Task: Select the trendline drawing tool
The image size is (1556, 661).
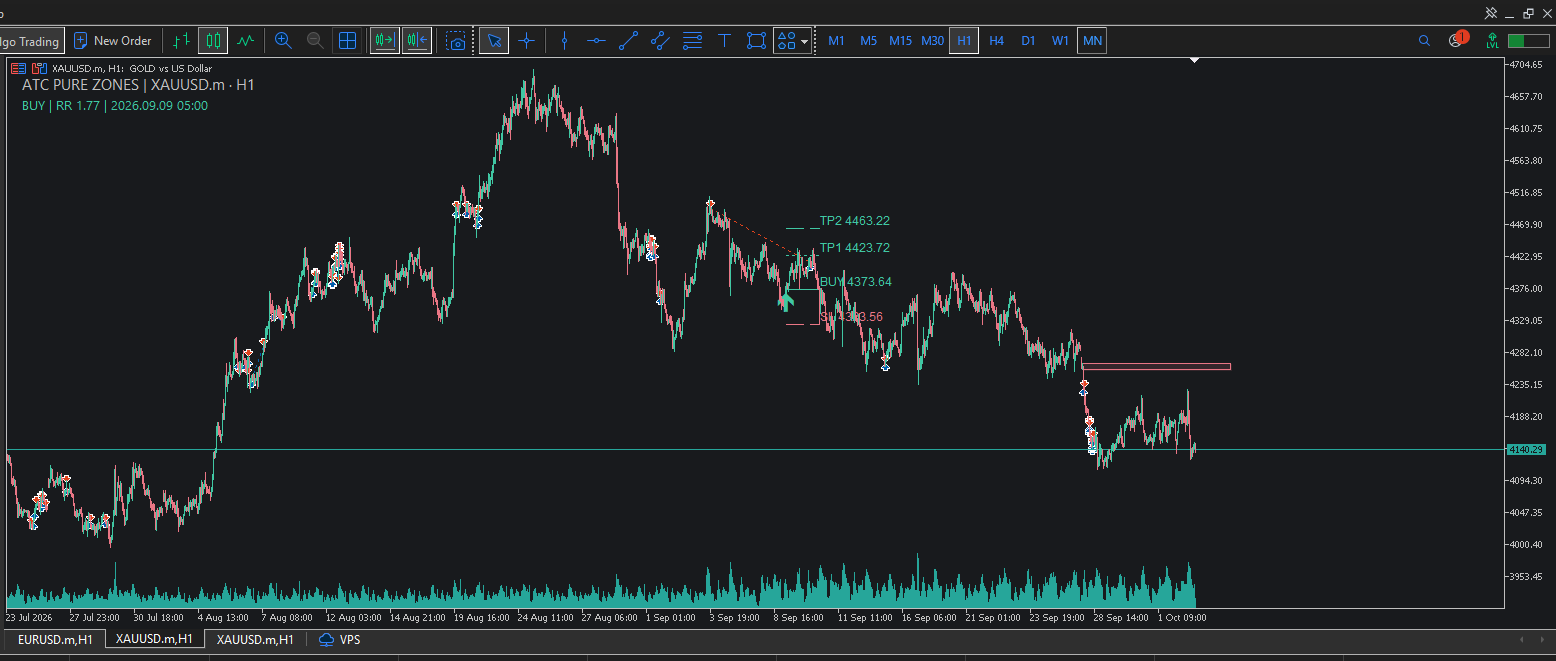Action: [628, 41]
